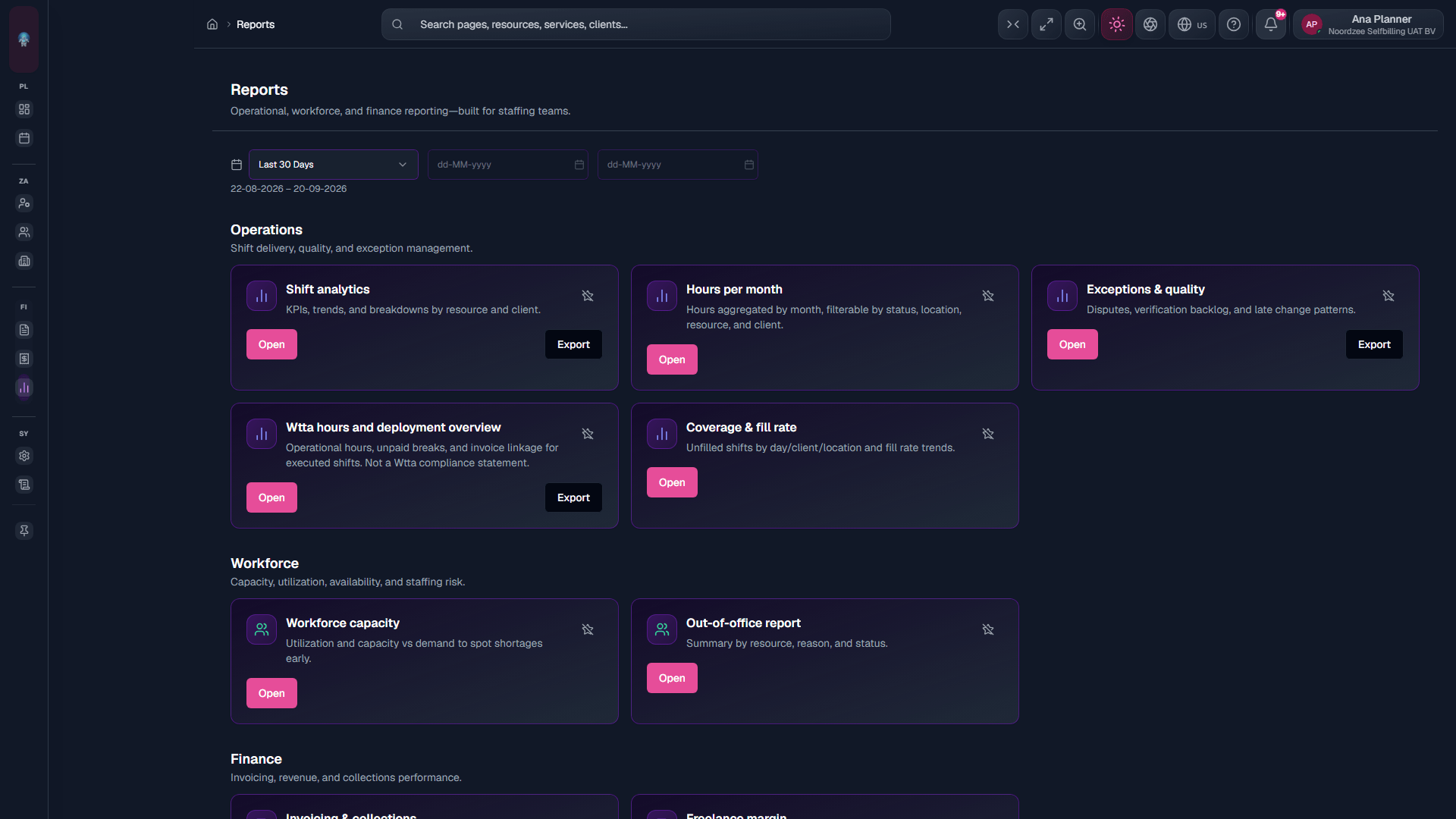Click the calendar icon beside Last 30 Days
The width and height of the screenshot is (1456, 819).
[x=237, y=165]
